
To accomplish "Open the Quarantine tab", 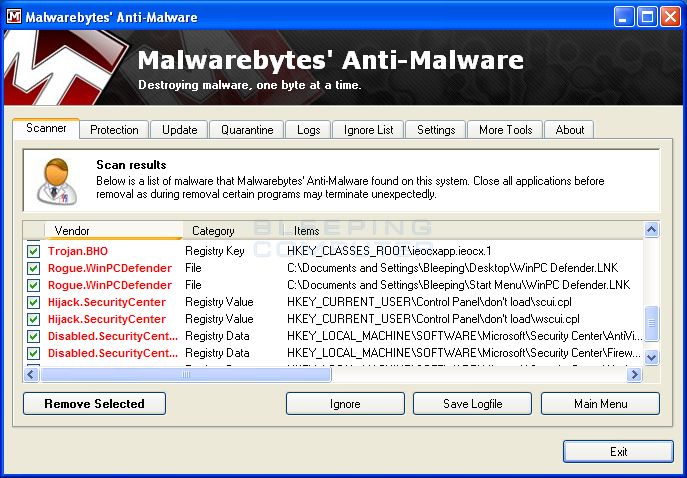I will [x=247, y=130].
